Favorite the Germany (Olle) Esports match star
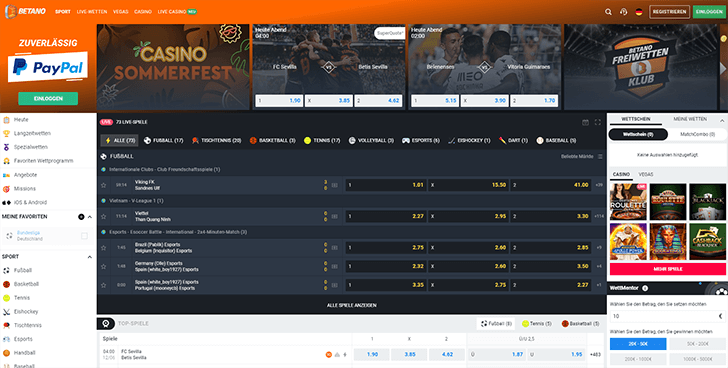This screenshot has width=728, height=368. point(104,266)
